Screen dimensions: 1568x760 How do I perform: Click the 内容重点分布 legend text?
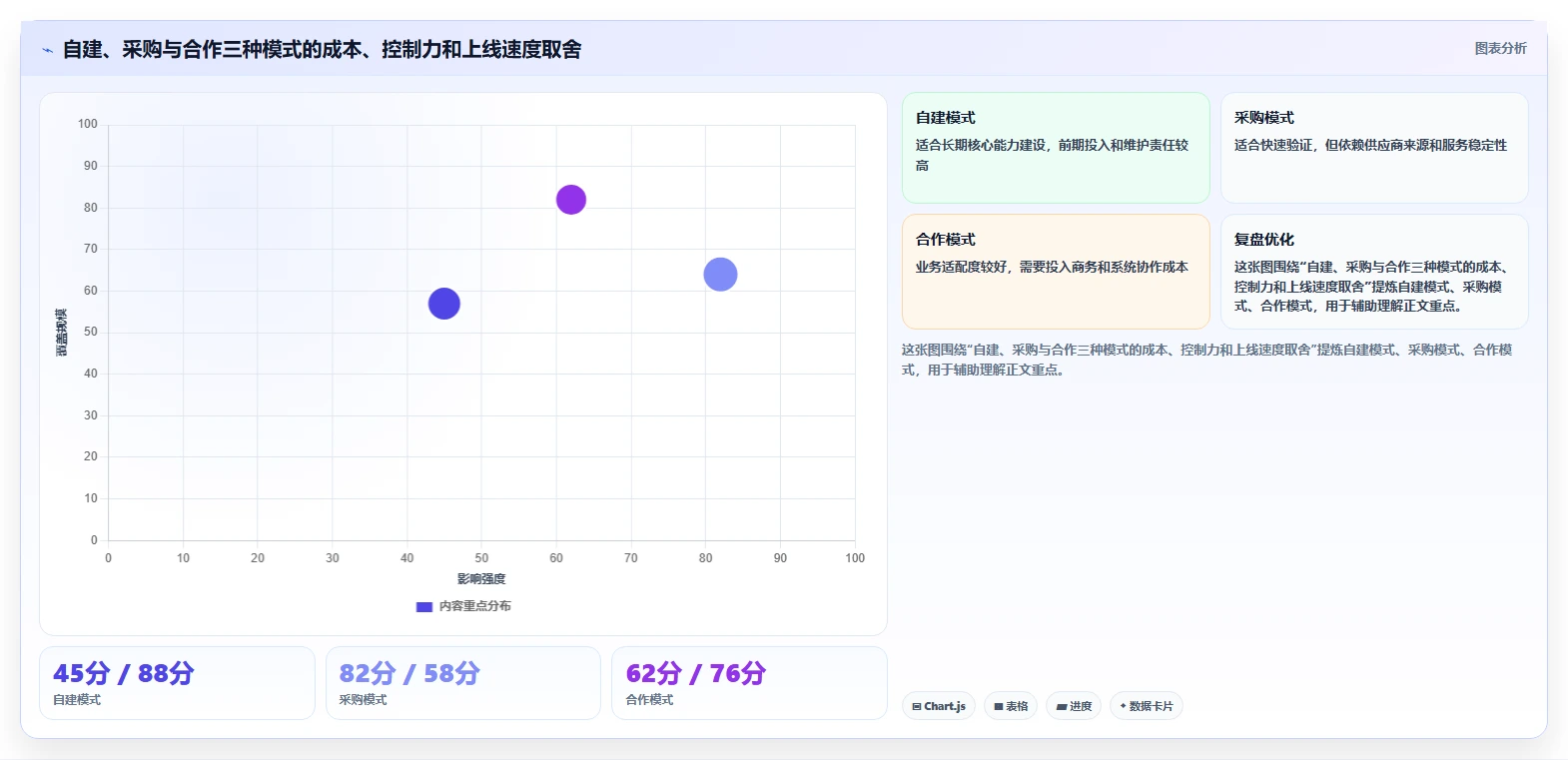pyautogui.click(x=475, y=606)
